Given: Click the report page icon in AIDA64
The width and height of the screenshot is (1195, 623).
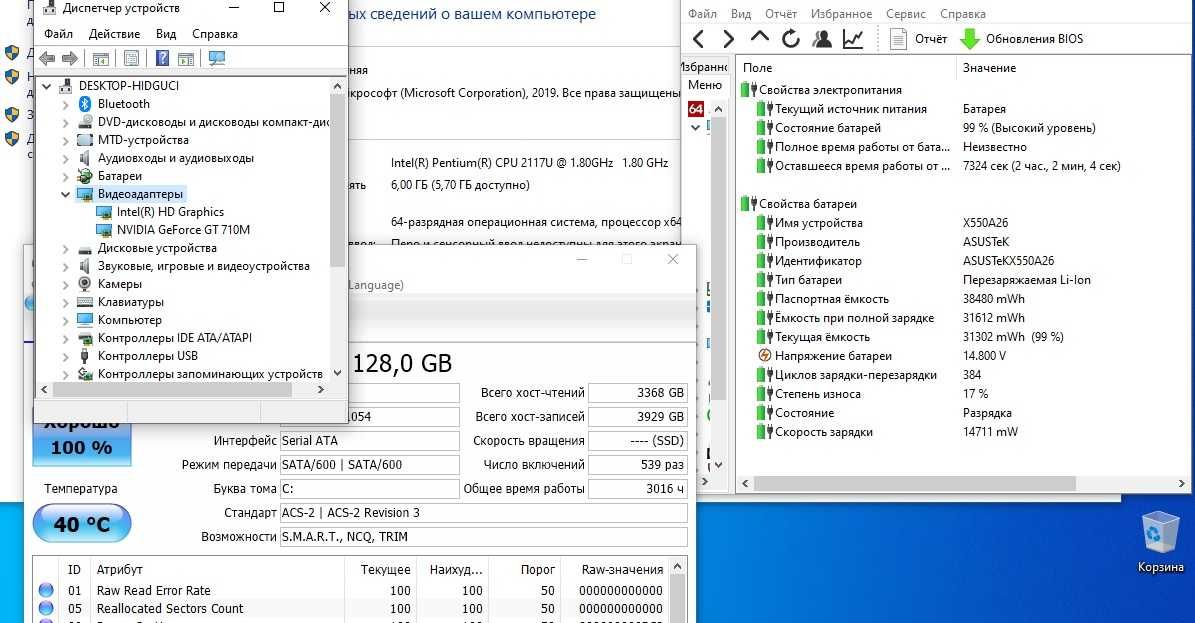Looking at the screenshot, I should (899, 39).
